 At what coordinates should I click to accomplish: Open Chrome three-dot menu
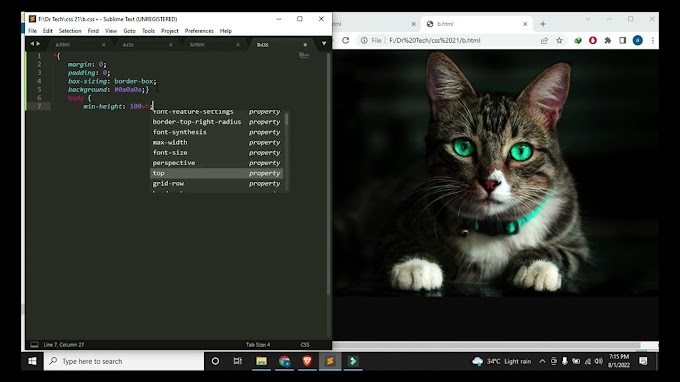653,40
